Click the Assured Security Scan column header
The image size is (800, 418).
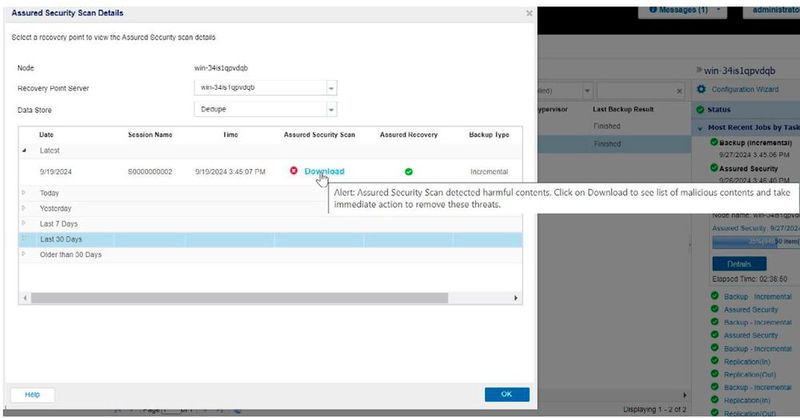pos(319,135)
